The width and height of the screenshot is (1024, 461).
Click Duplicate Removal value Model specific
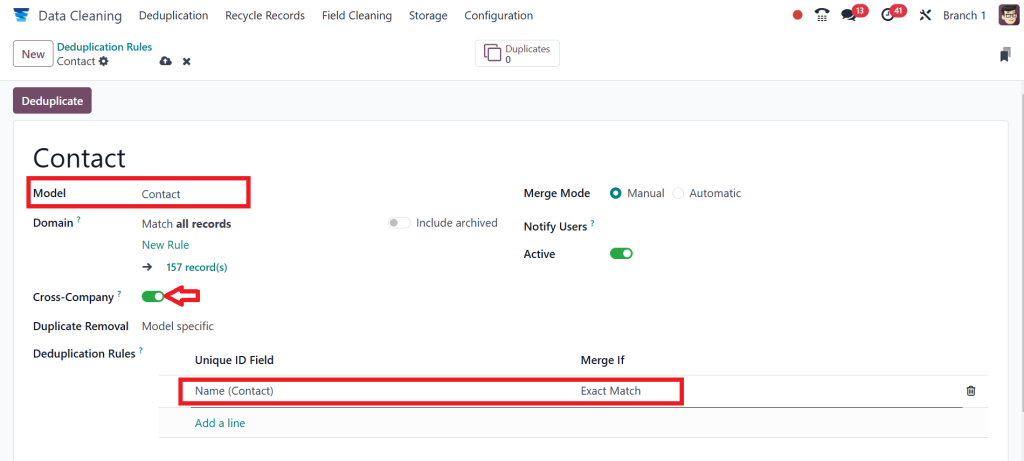point(178,326)
